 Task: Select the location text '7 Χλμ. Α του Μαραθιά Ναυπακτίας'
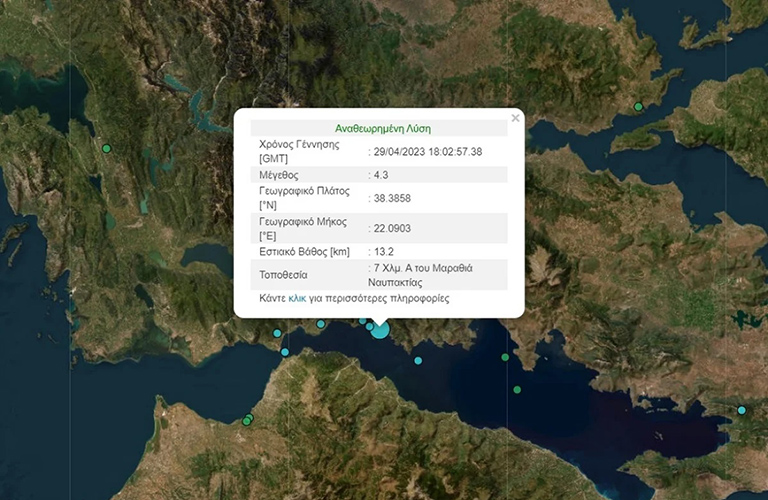coord(420,275)
